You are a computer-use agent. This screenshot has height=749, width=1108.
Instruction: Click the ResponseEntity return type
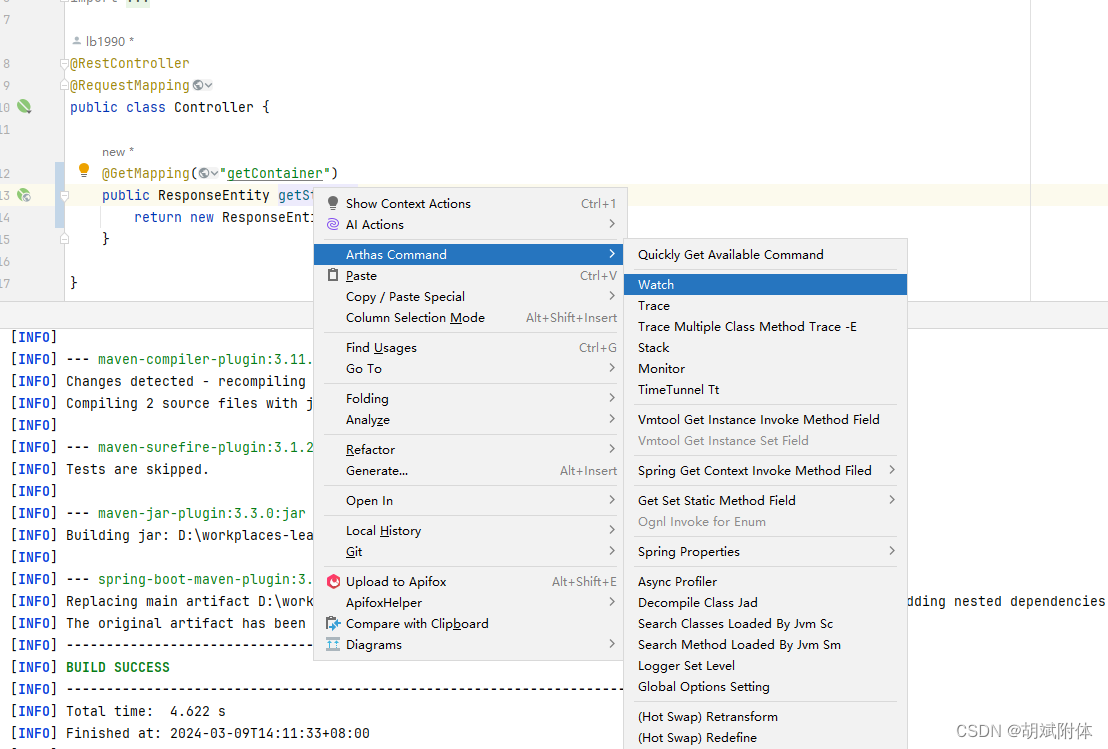(213, 195)
